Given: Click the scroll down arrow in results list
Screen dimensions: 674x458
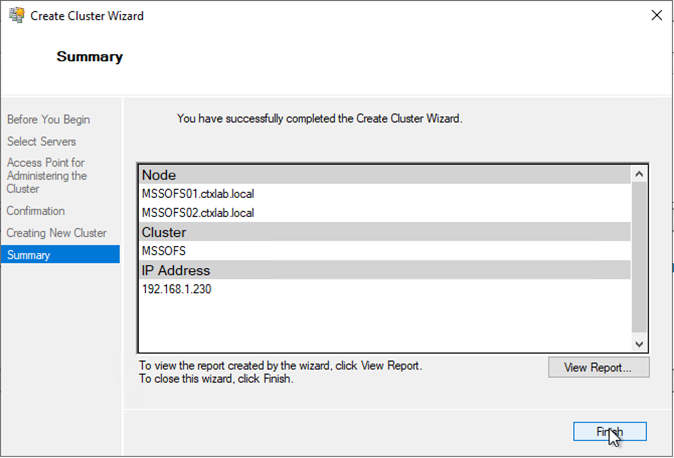Looking at the screenshot, I should click(640, 344).
